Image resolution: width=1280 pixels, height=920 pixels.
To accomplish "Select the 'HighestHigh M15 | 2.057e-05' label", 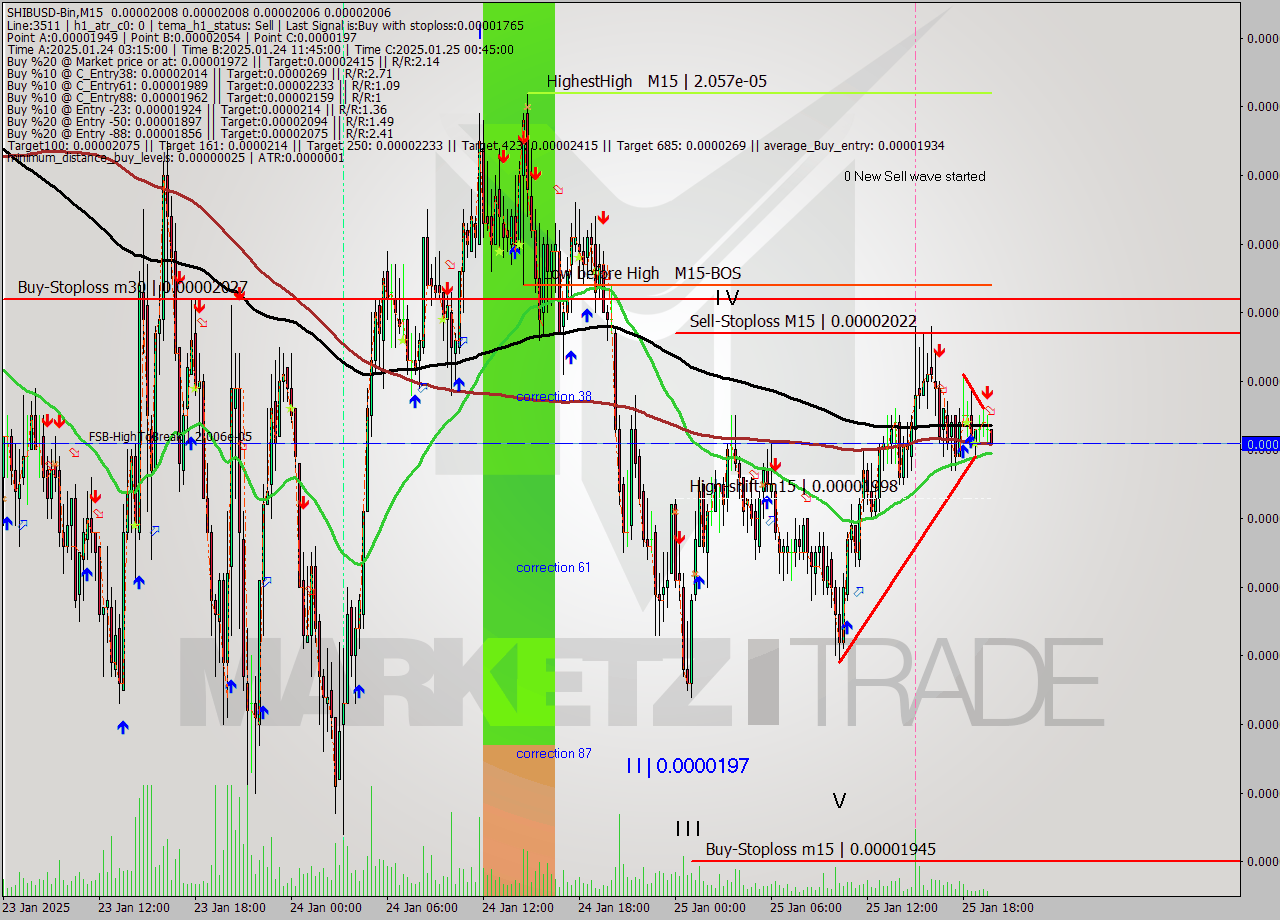I will (657, 81).
